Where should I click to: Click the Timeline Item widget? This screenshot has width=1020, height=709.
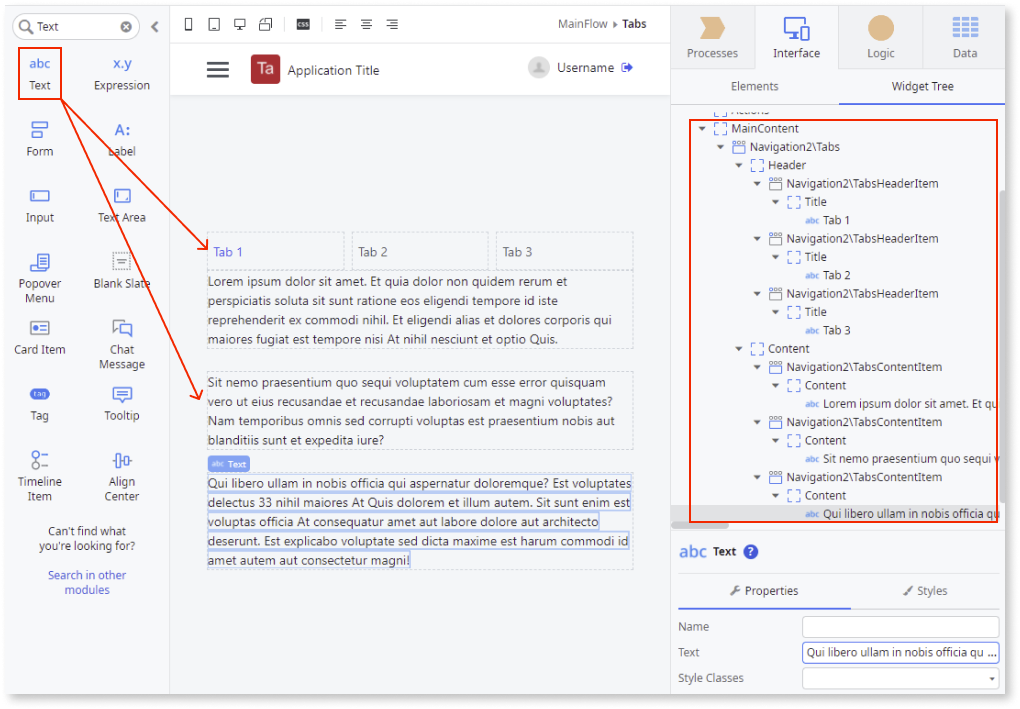click(39, 470)
